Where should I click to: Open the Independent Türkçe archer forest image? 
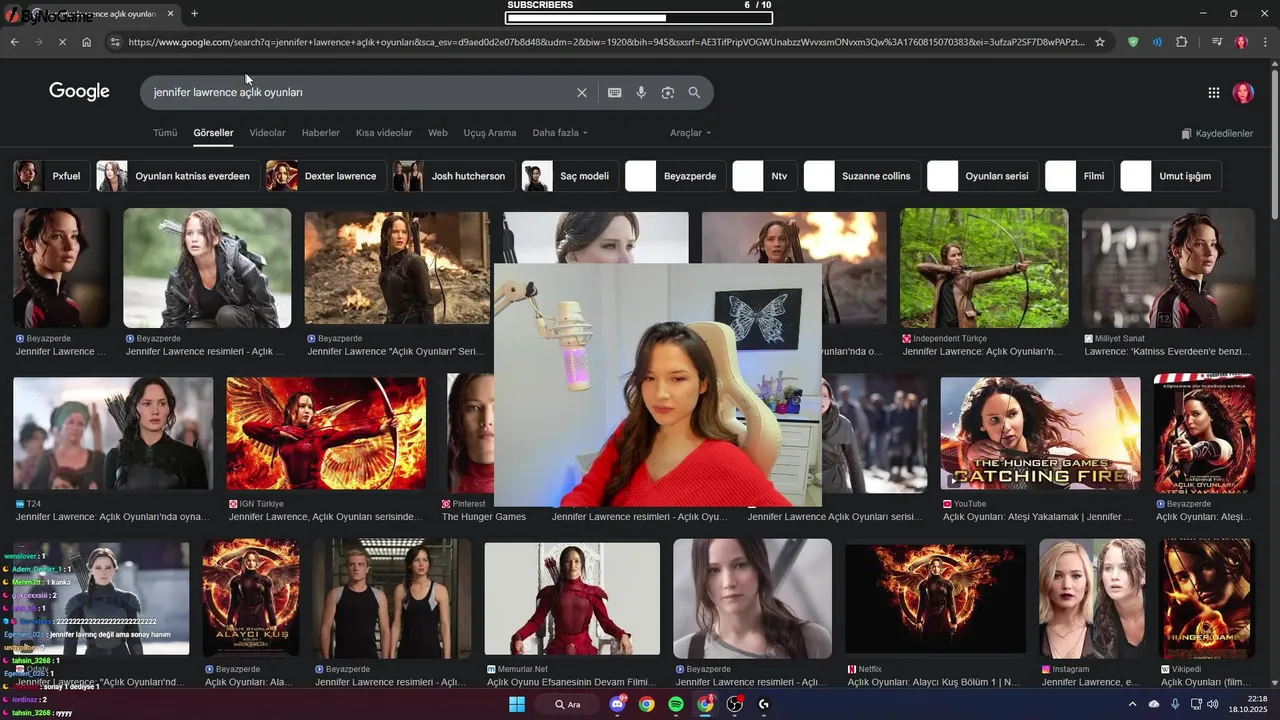click(984, 268)
